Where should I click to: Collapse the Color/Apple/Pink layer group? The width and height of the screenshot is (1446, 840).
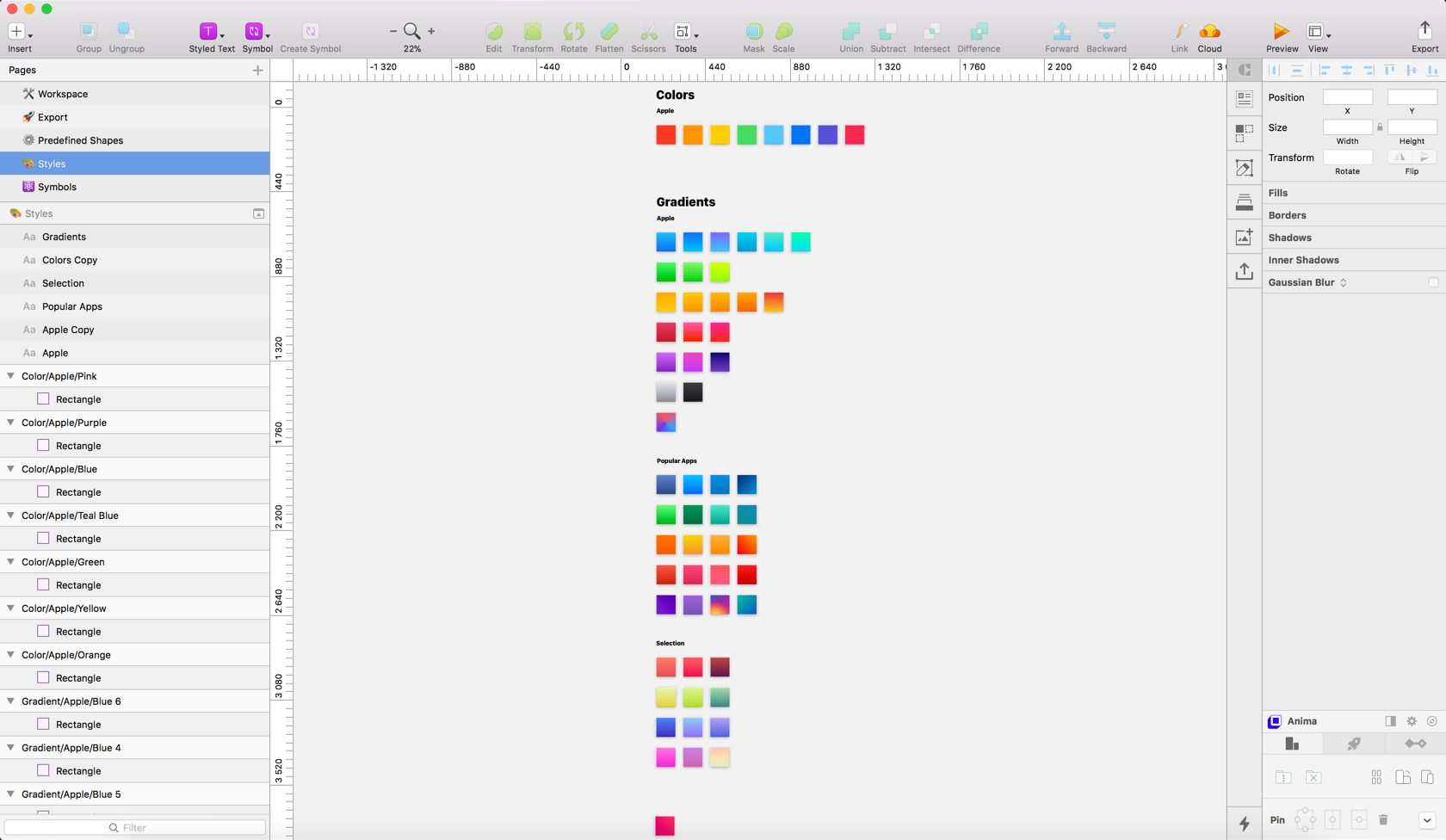point(11,376)
